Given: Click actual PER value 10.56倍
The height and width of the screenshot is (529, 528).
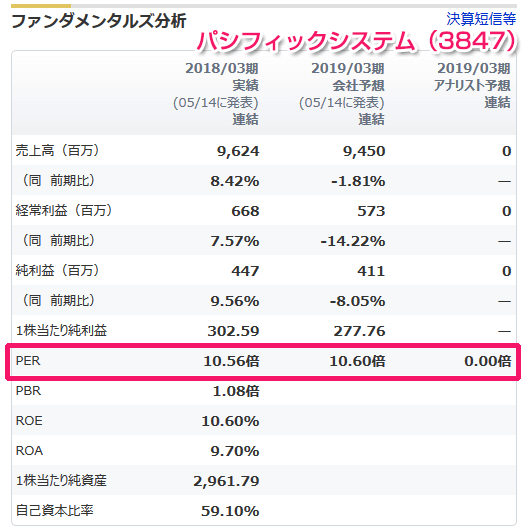Looking at the screenshot, I should tap(231, 361).
